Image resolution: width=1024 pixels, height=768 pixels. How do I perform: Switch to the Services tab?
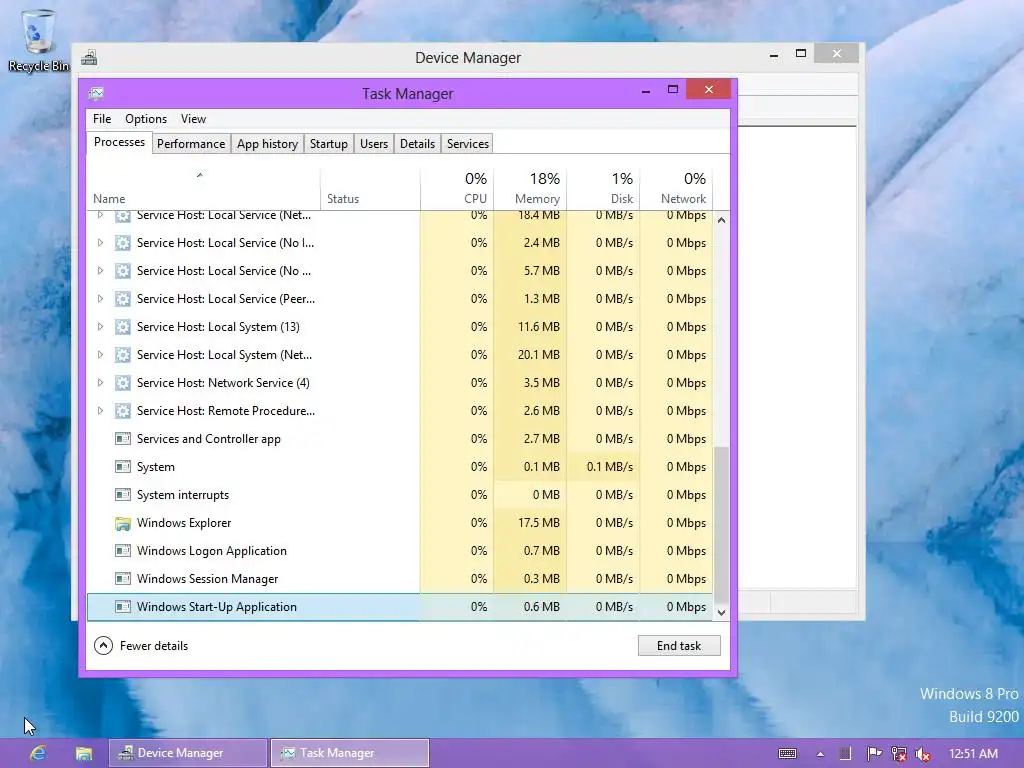pyautogui.click(x=468, y=144)
